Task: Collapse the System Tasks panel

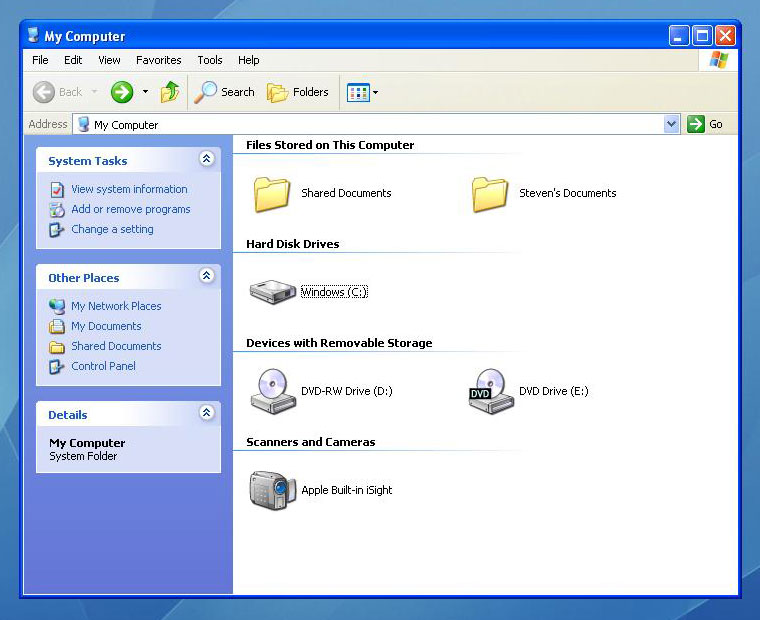Action: pyautogui.click(x=206, y=159)
